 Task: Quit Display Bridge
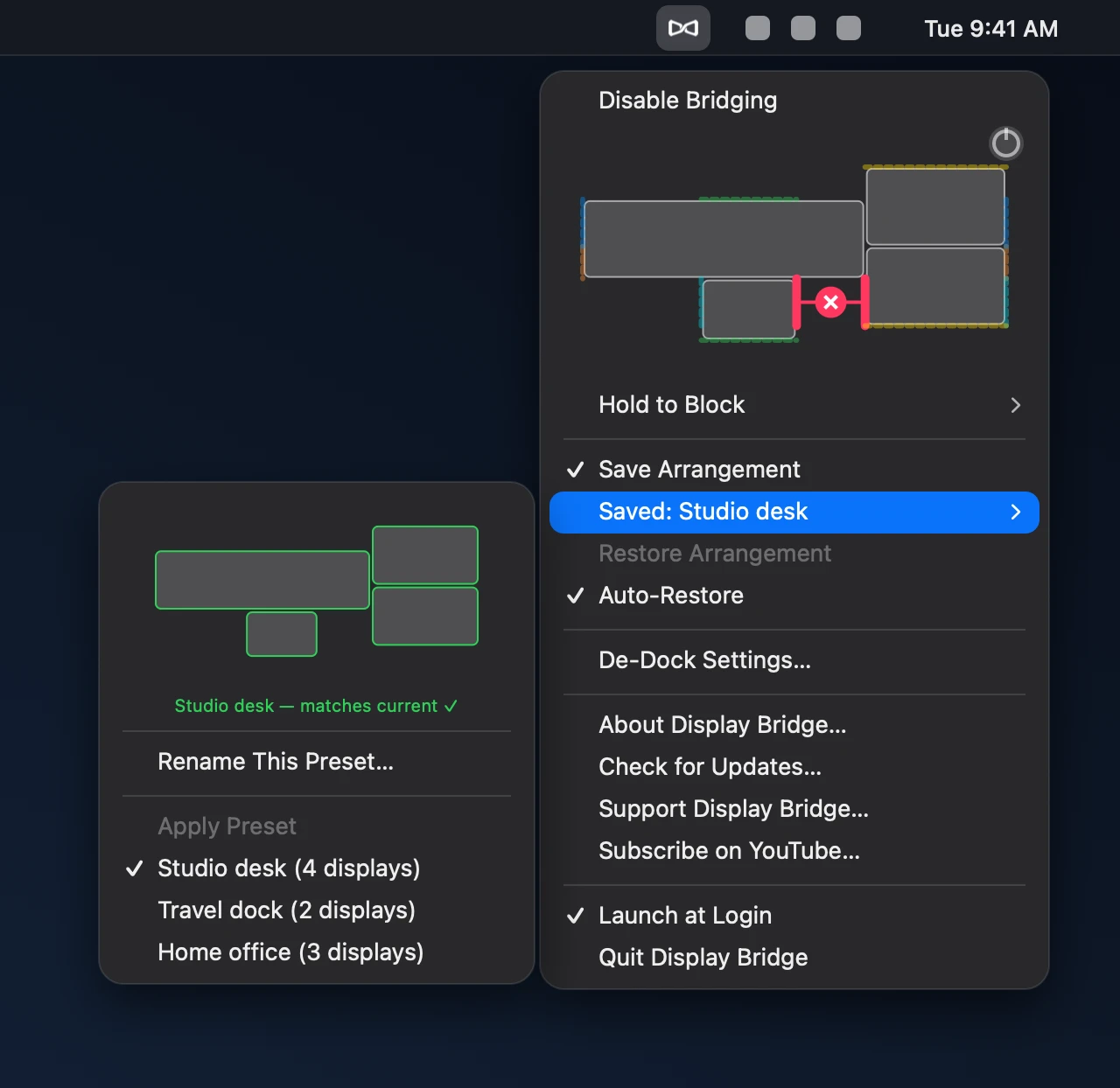794,958
